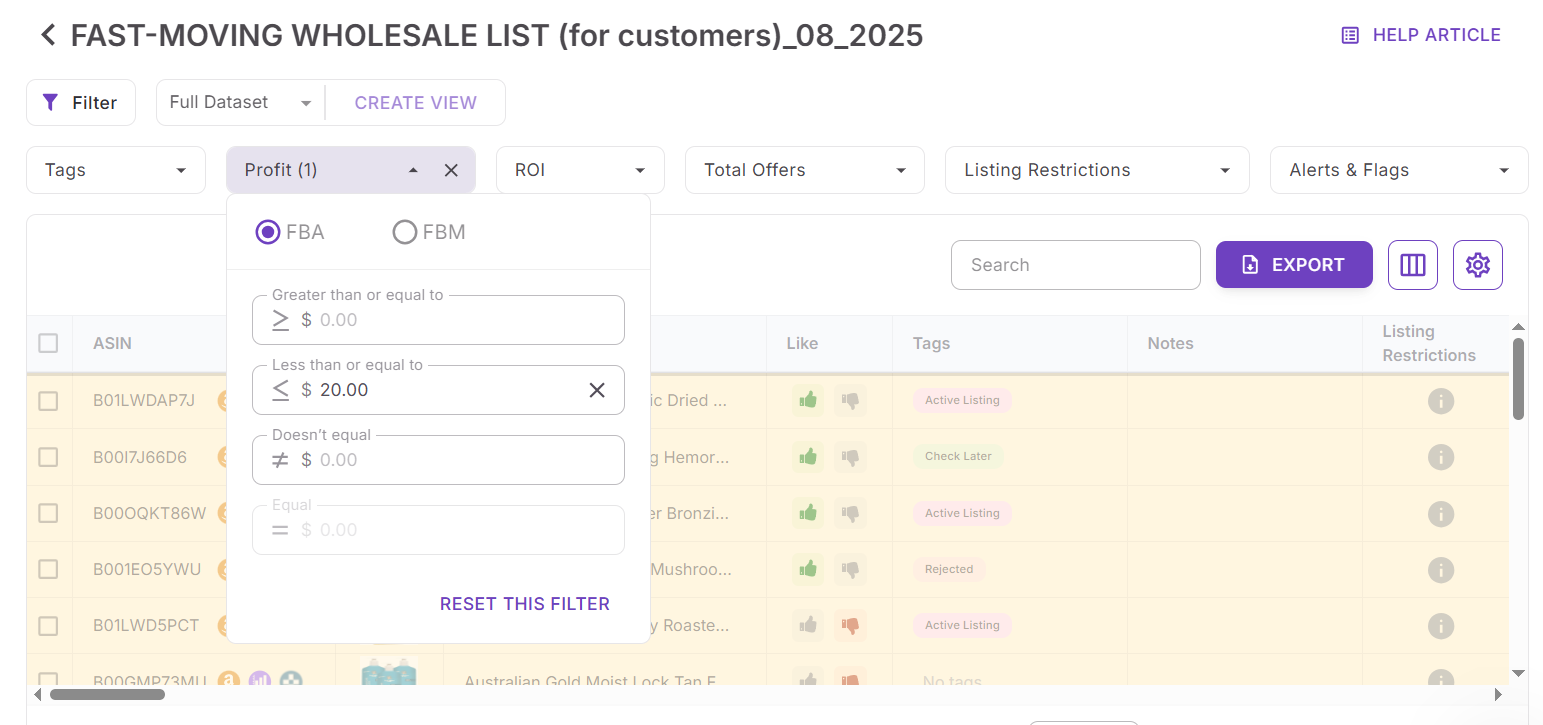This screenshot has height=725, width=1543.
Task: Select the FBM radio button
Action: (x=405, y=233)
